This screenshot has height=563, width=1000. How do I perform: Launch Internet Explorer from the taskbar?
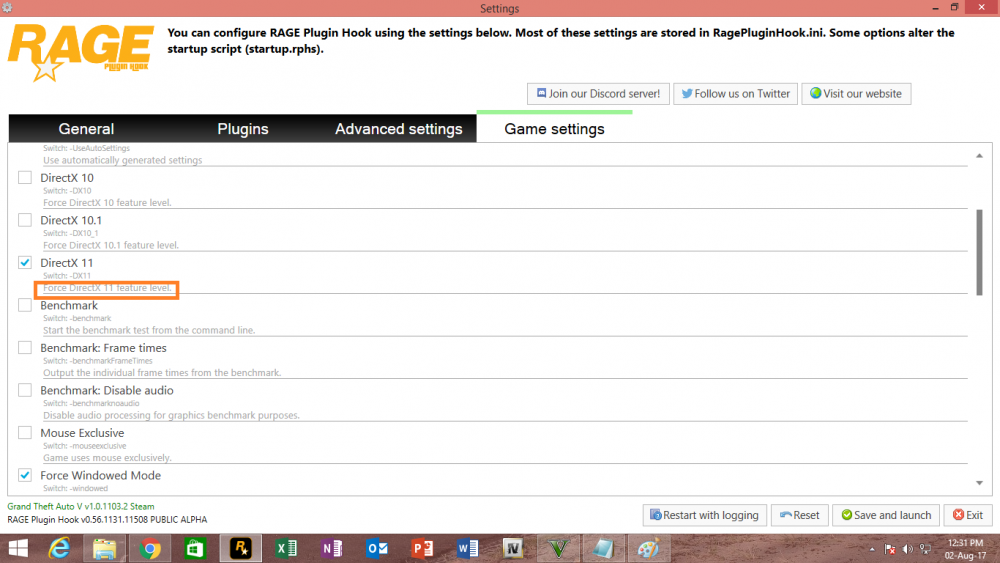coord(59,548)
